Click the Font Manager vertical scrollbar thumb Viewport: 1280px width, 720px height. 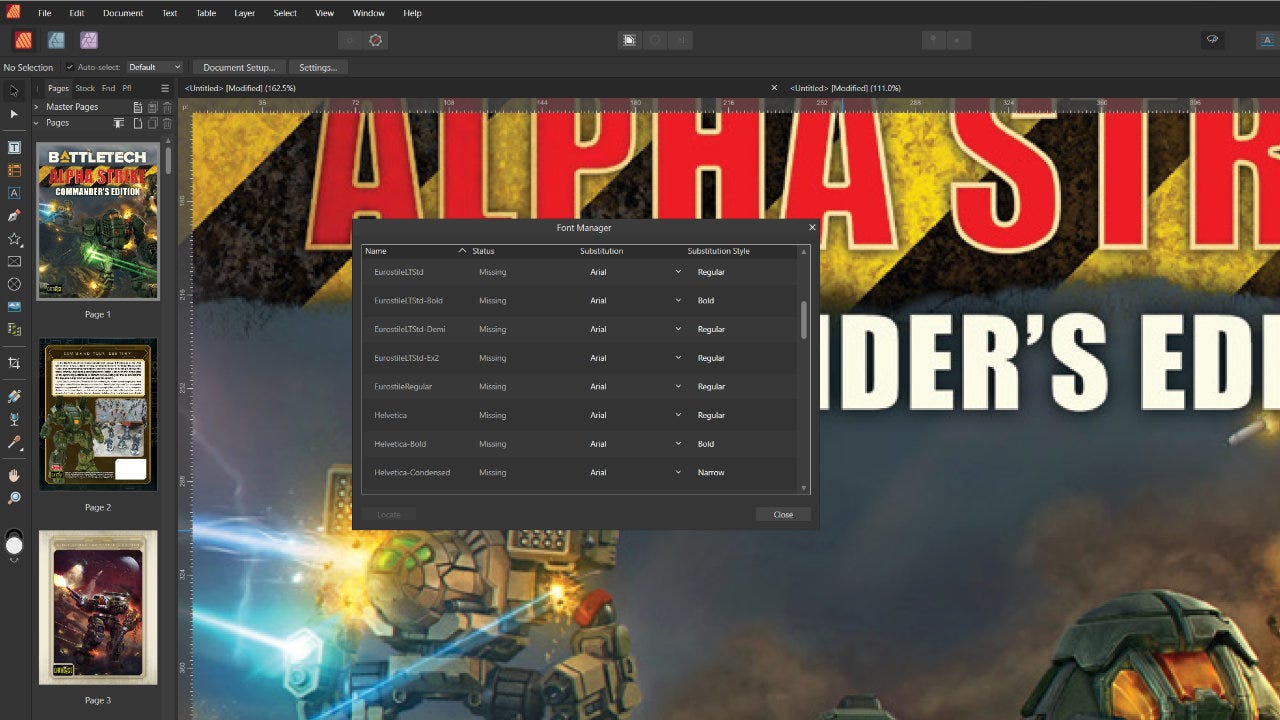(x=804, y=320)
